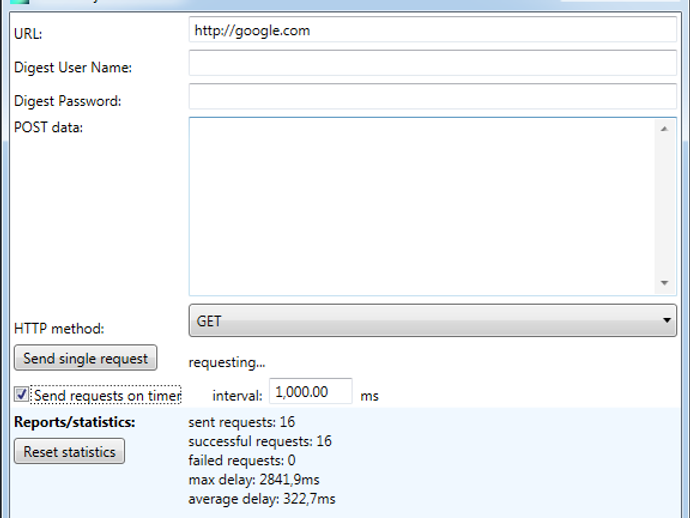Click the 'URL:' label
Viewport: 690px width, 518px height.
[28, 34]
